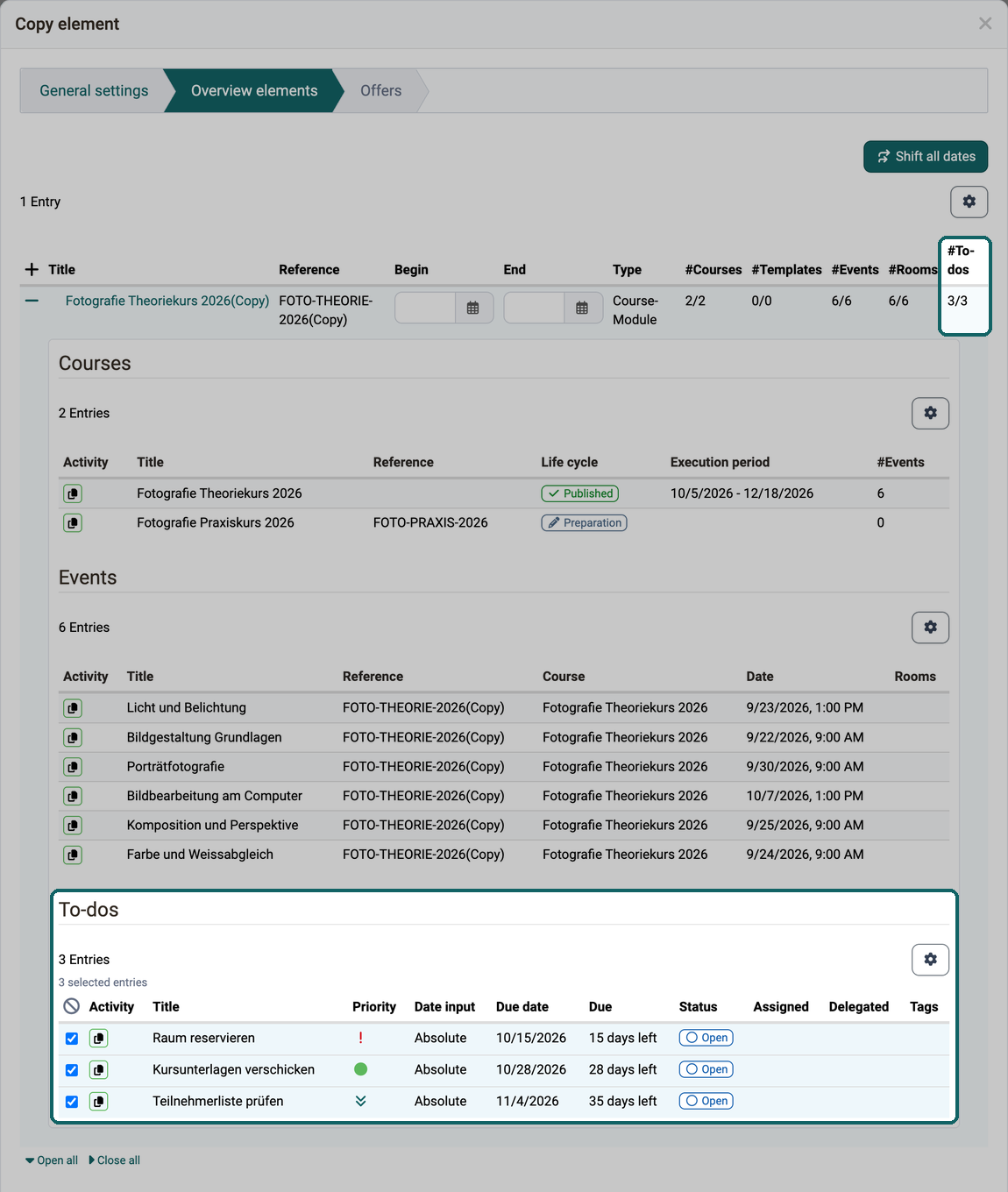Sort to-dos by Priority column header
This screenshot has height=1192, width=1008.
(x=374, y=1007)
